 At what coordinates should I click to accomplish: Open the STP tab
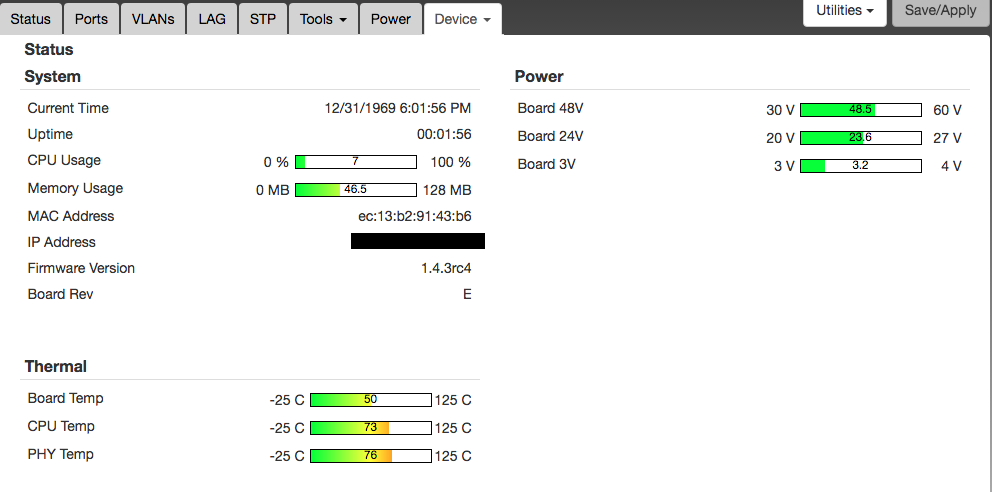click(263, 19)
